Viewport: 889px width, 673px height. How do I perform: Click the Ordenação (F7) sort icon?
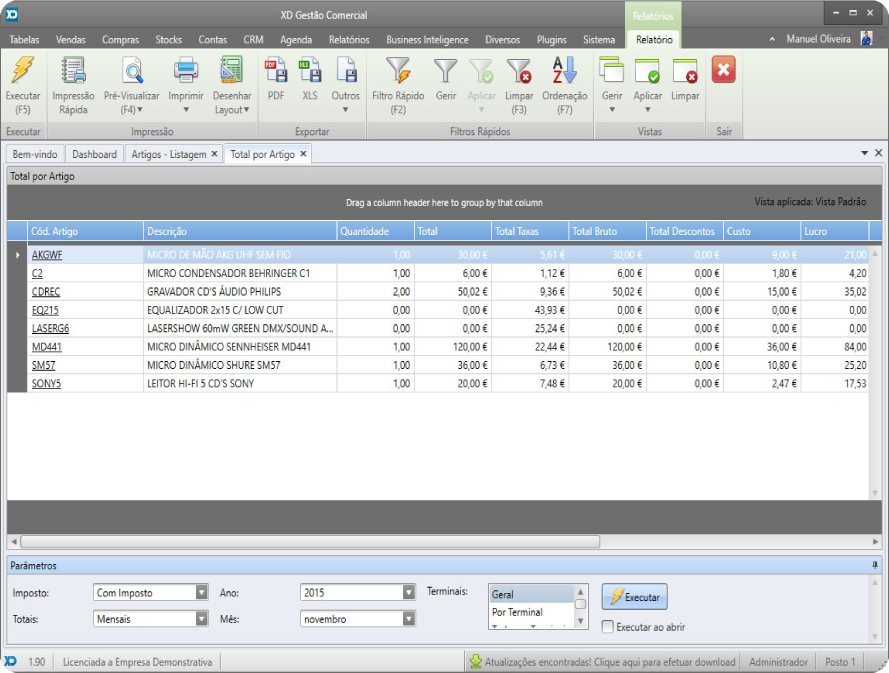[x=564, y=73]
